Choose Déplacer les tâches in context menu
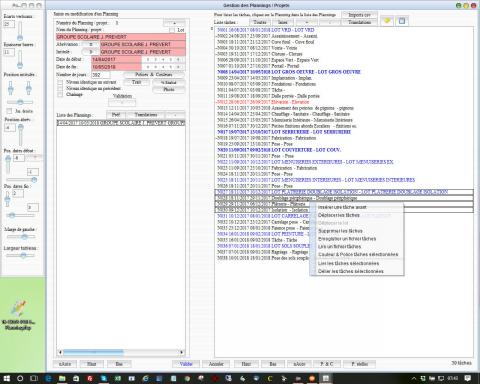This screenshot has height=384, width=480. coord(339,215)
